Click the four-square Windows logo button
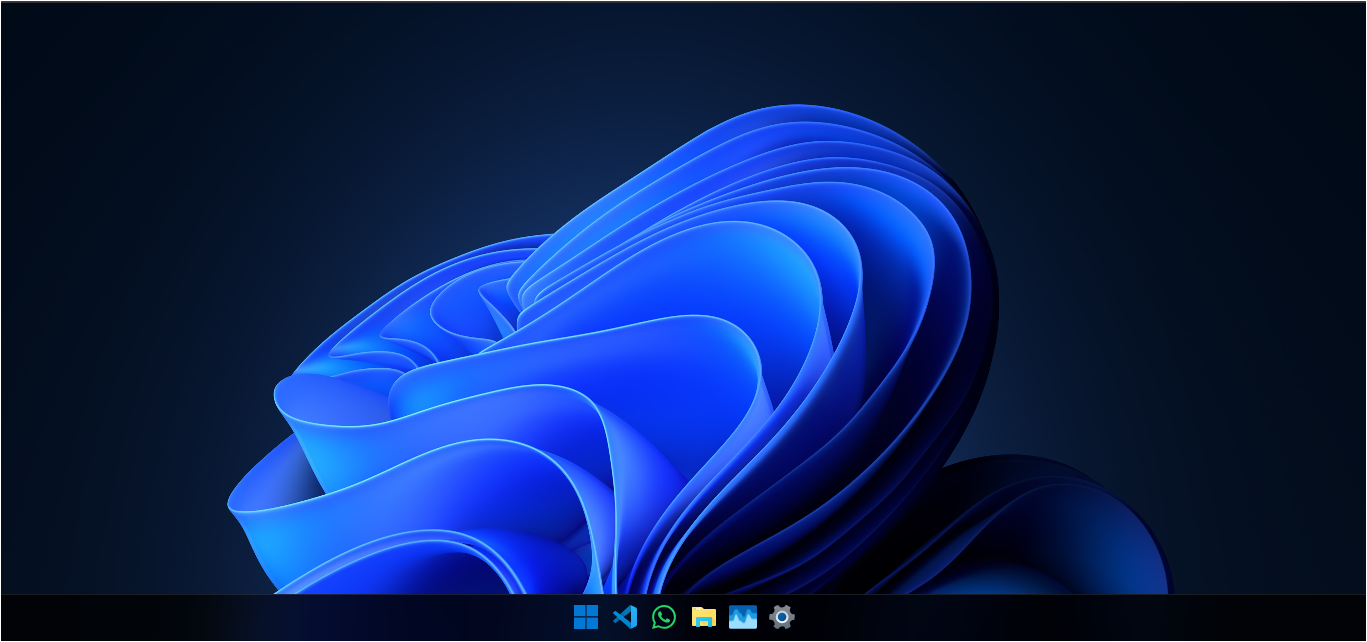 [586, 617]
